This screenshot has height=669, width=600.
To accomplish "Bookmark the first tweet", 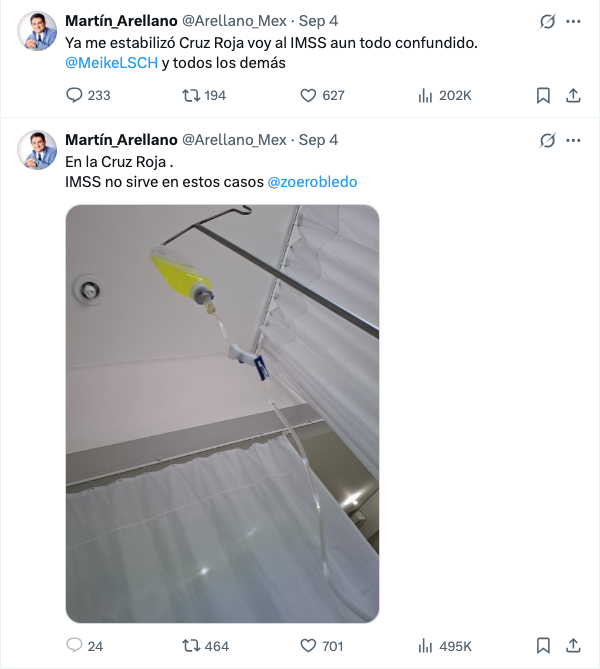I will (x=543, y=95).
